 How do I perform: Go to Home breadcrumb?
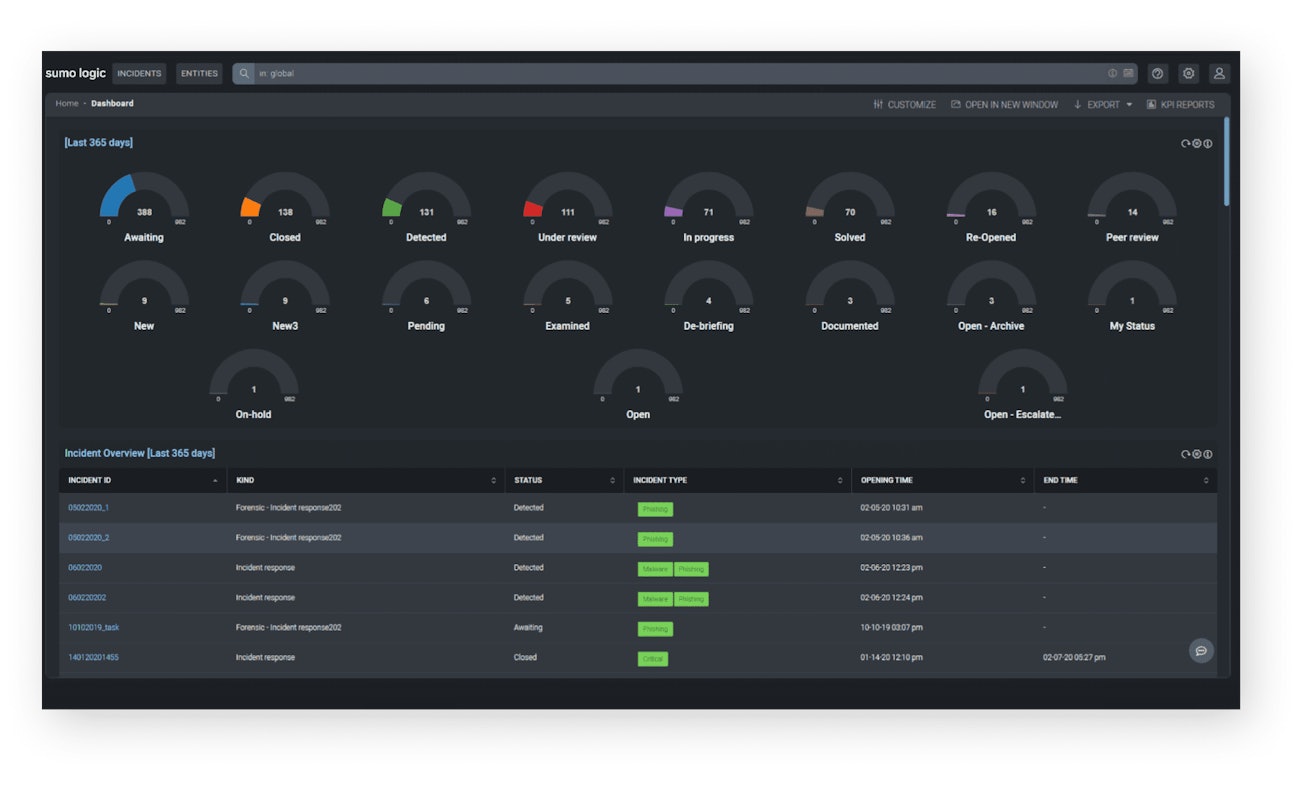67,104
